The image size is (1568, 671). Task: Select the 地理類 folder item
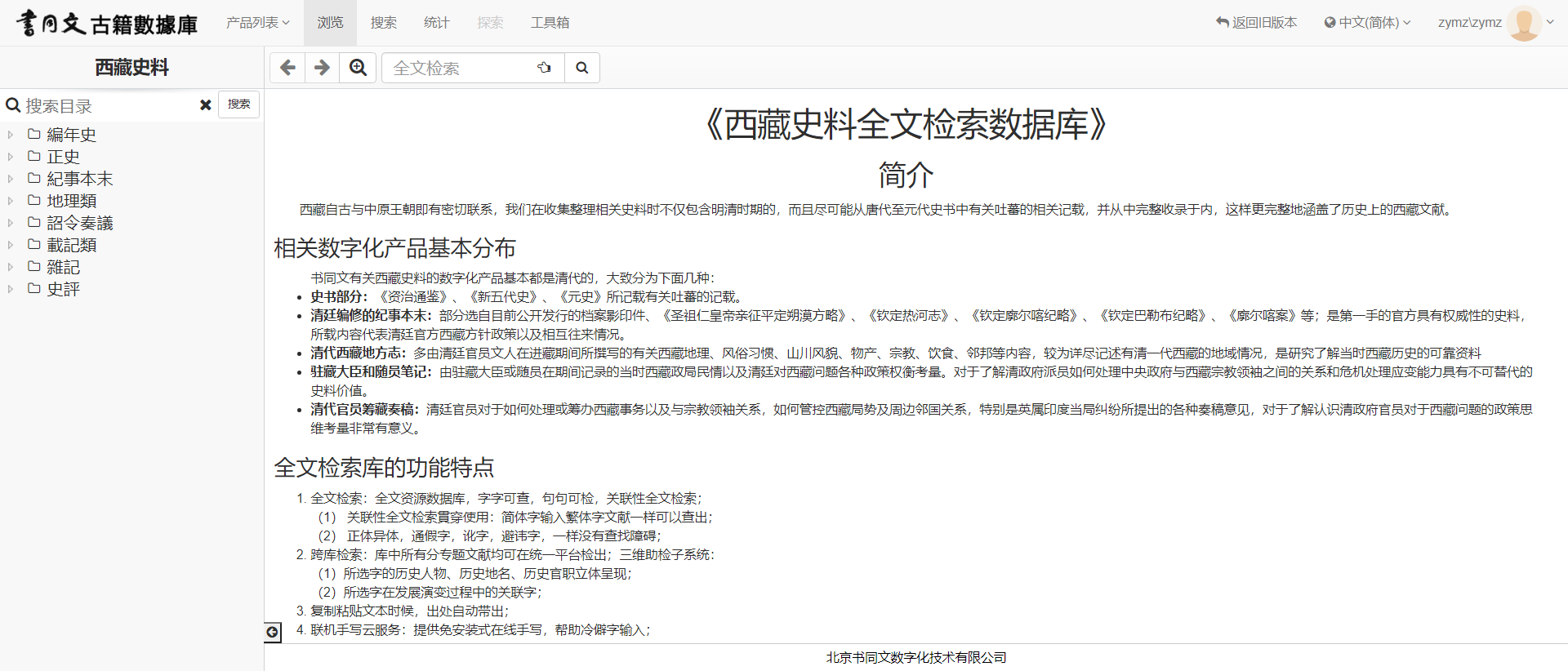(x=72, y=201)
